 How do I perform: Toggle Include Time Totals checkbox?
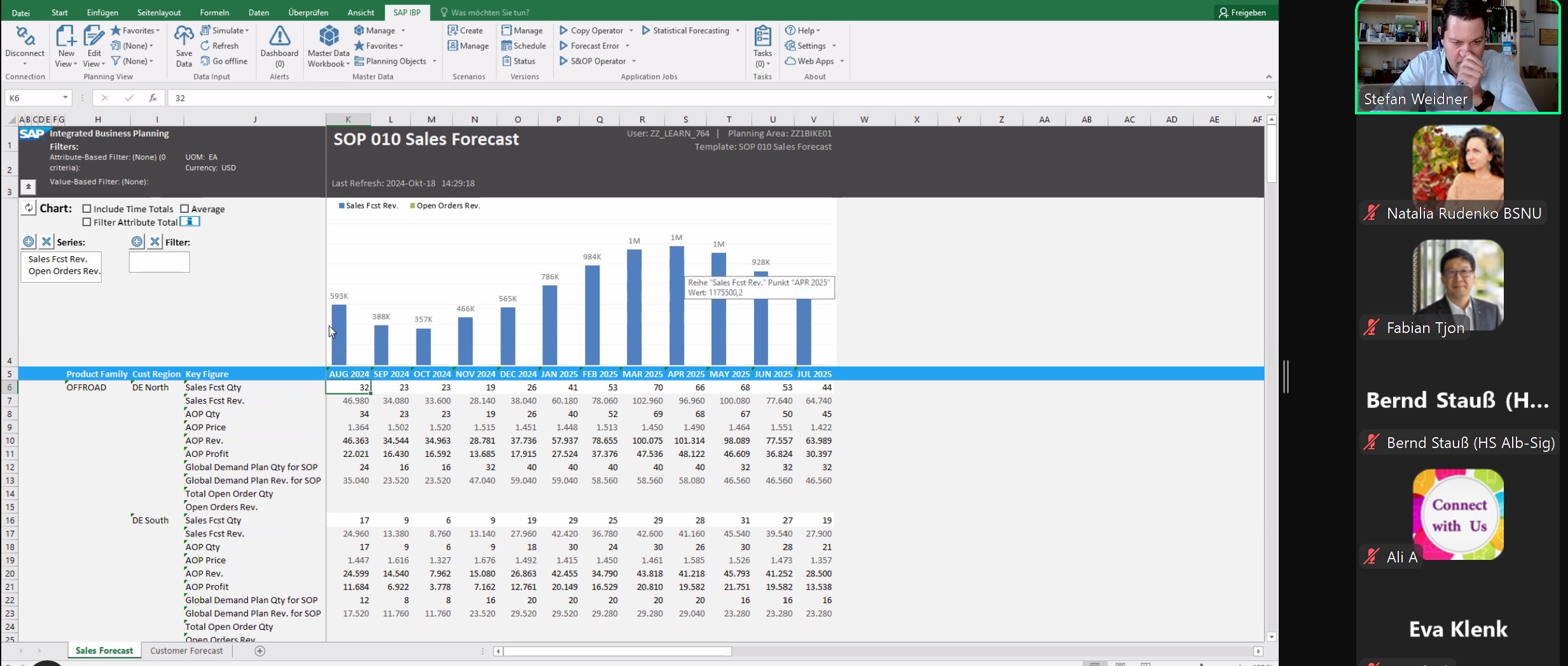pos(87,208)
